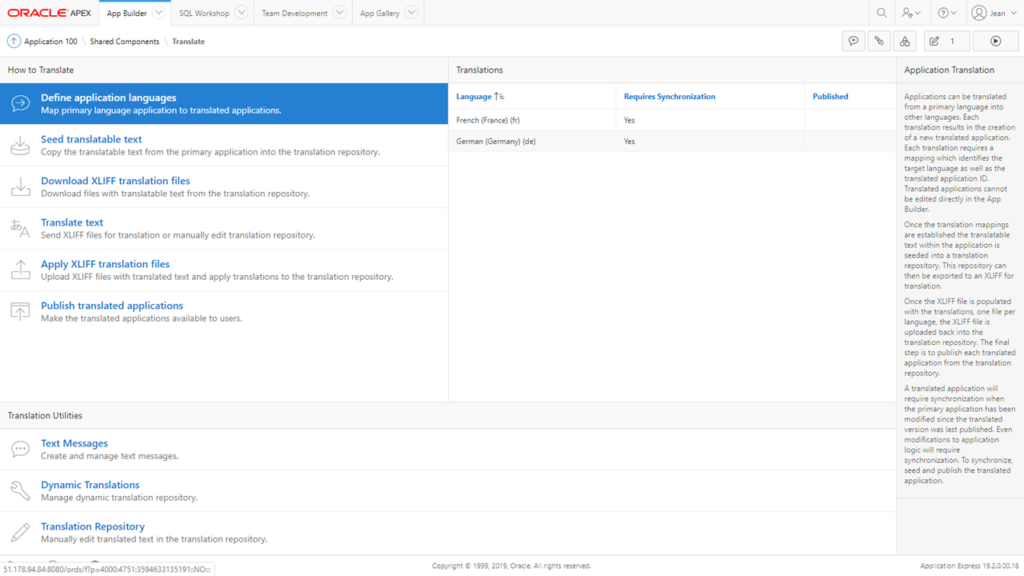The image size is (1024, 576).
Task: Click the Publish translated applications icon
Action: pos(20,312)
